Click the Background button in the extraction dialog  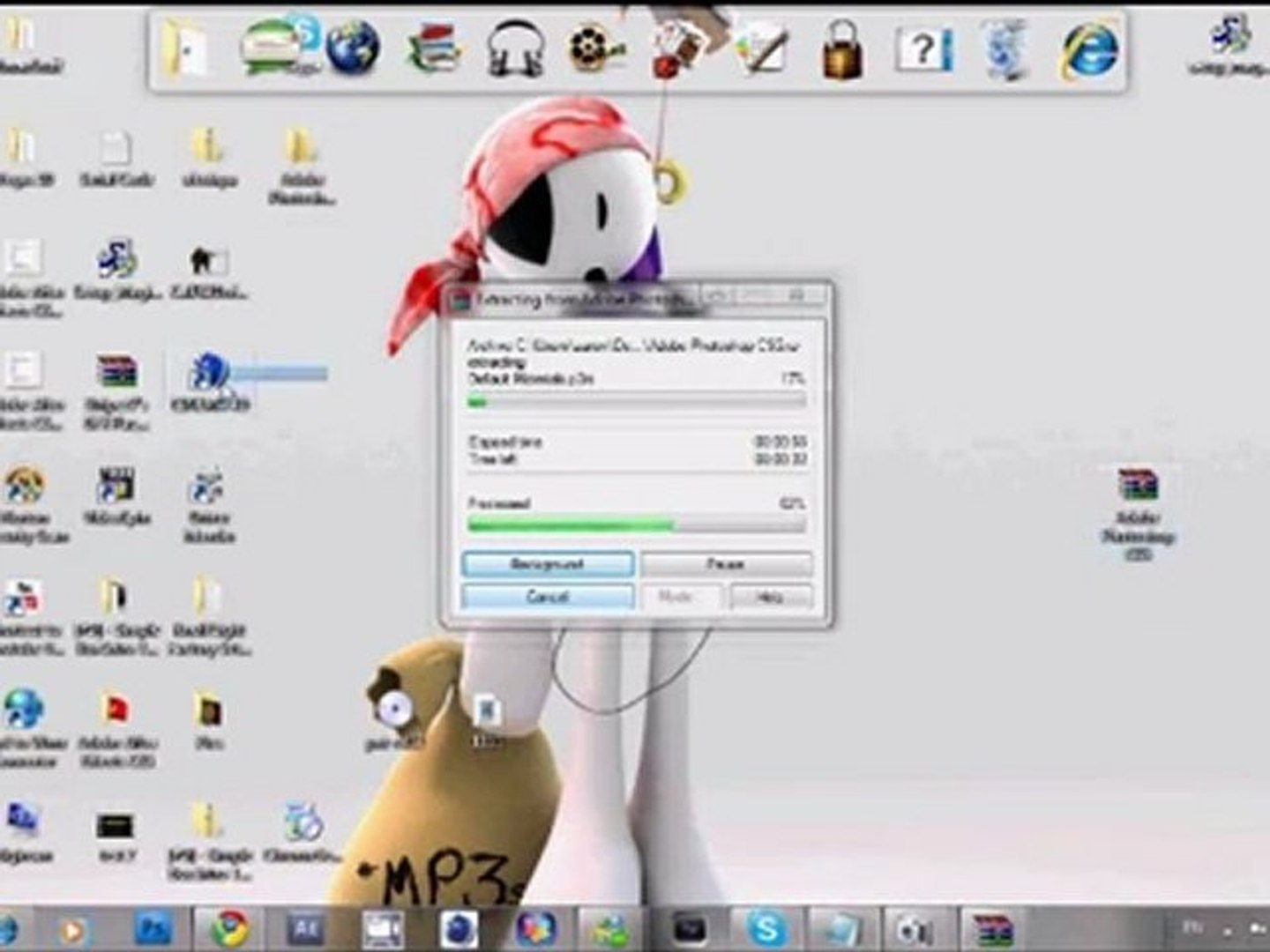coord(548,564)
